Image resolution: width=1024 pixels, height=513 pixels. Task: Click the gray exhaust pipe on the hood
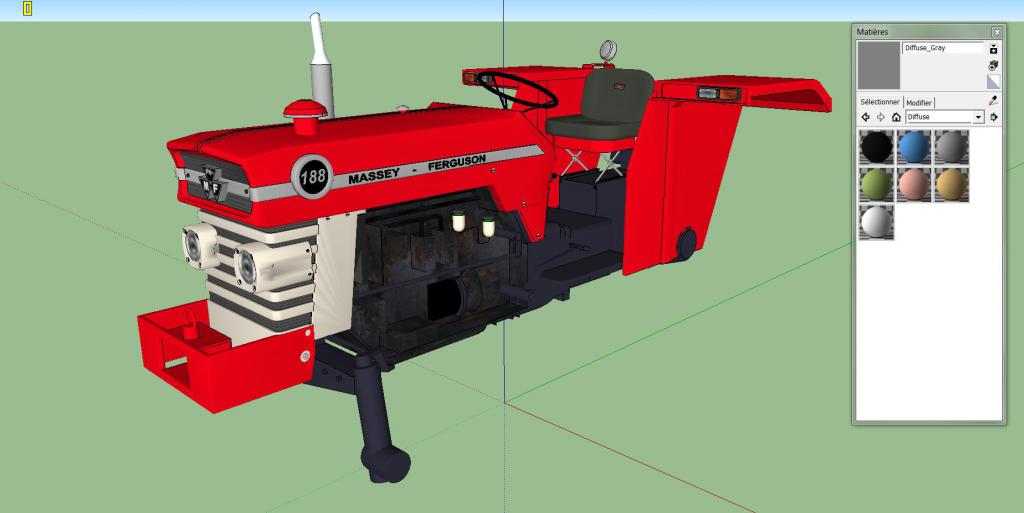point(321,64)
